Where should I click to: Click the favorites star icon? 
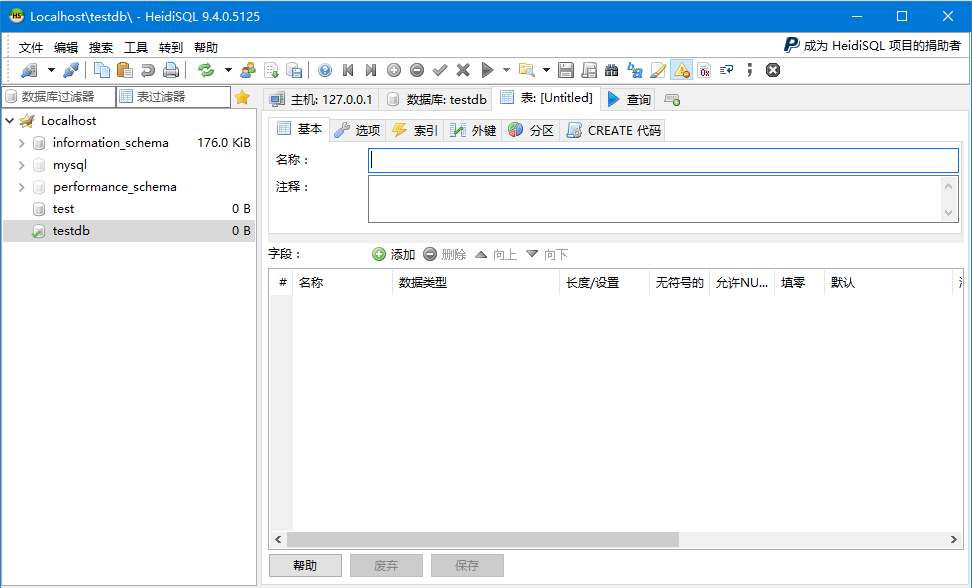pos(241,97)
